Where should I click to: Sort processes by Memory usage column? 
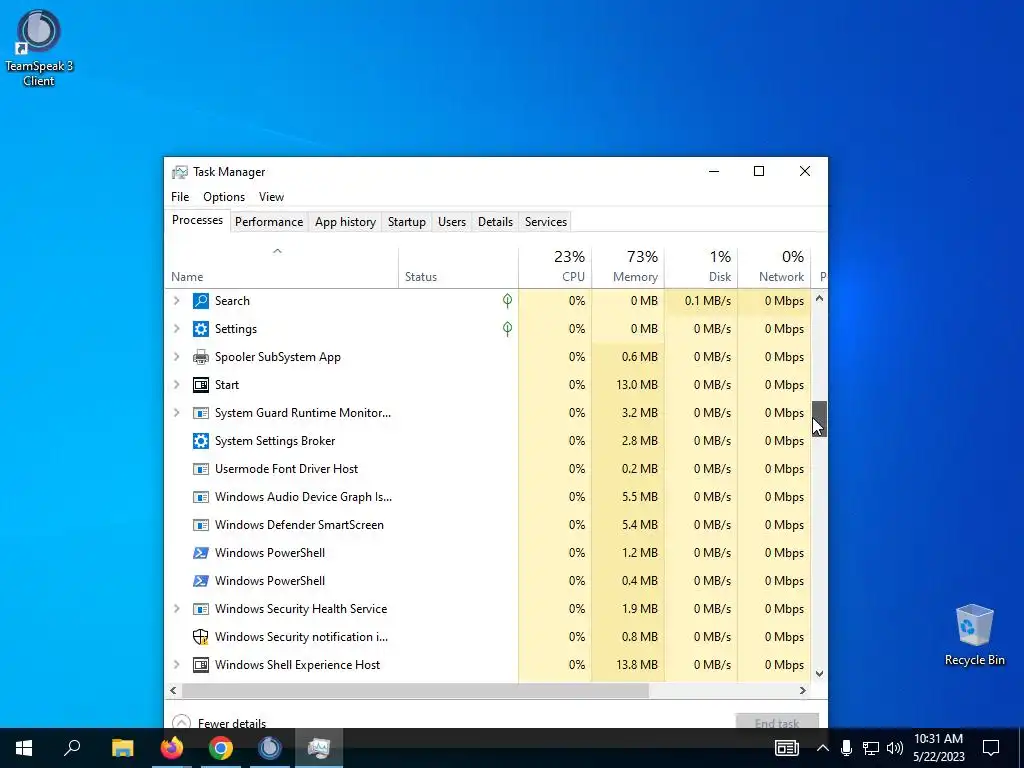(628, 267)
